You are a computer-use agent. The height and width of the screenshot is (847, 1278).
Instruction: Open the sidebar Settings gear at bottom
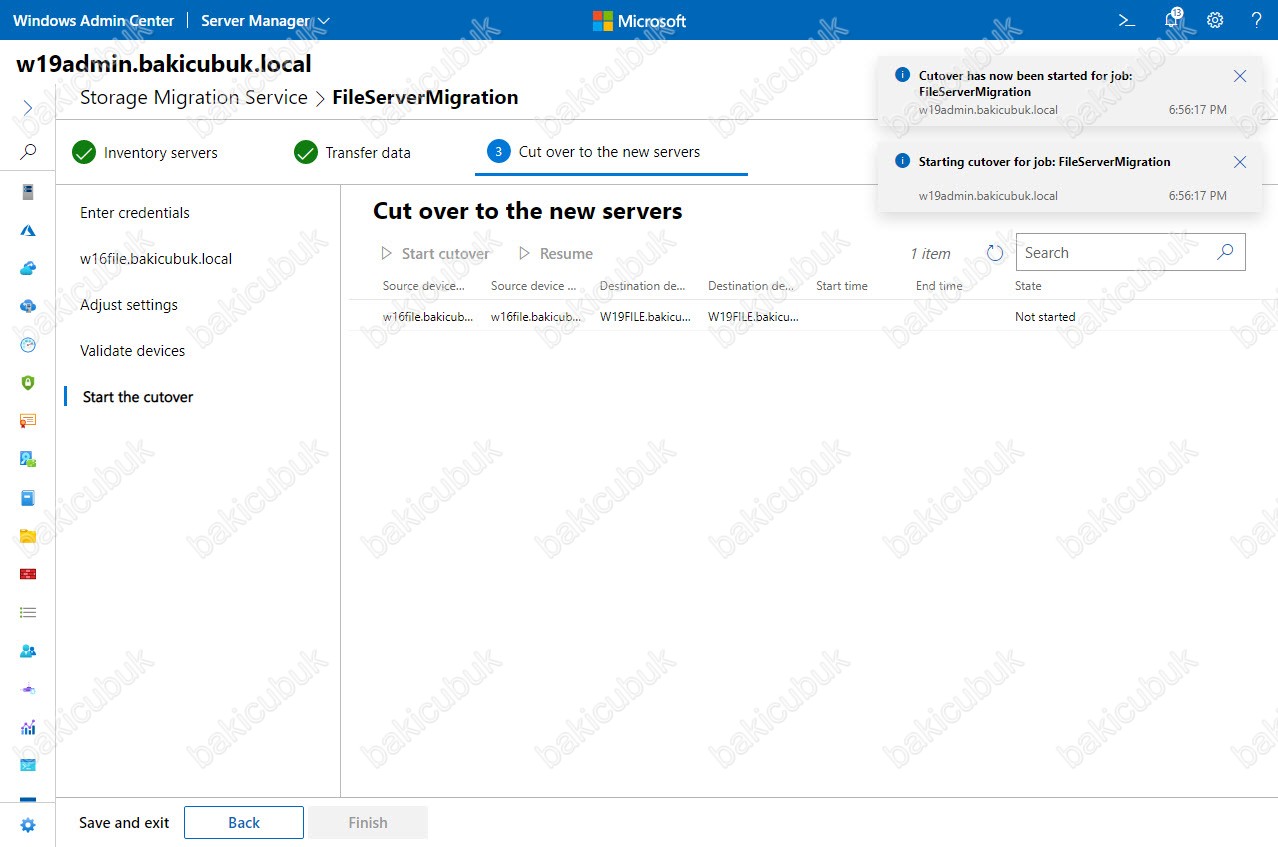point(28,825)
